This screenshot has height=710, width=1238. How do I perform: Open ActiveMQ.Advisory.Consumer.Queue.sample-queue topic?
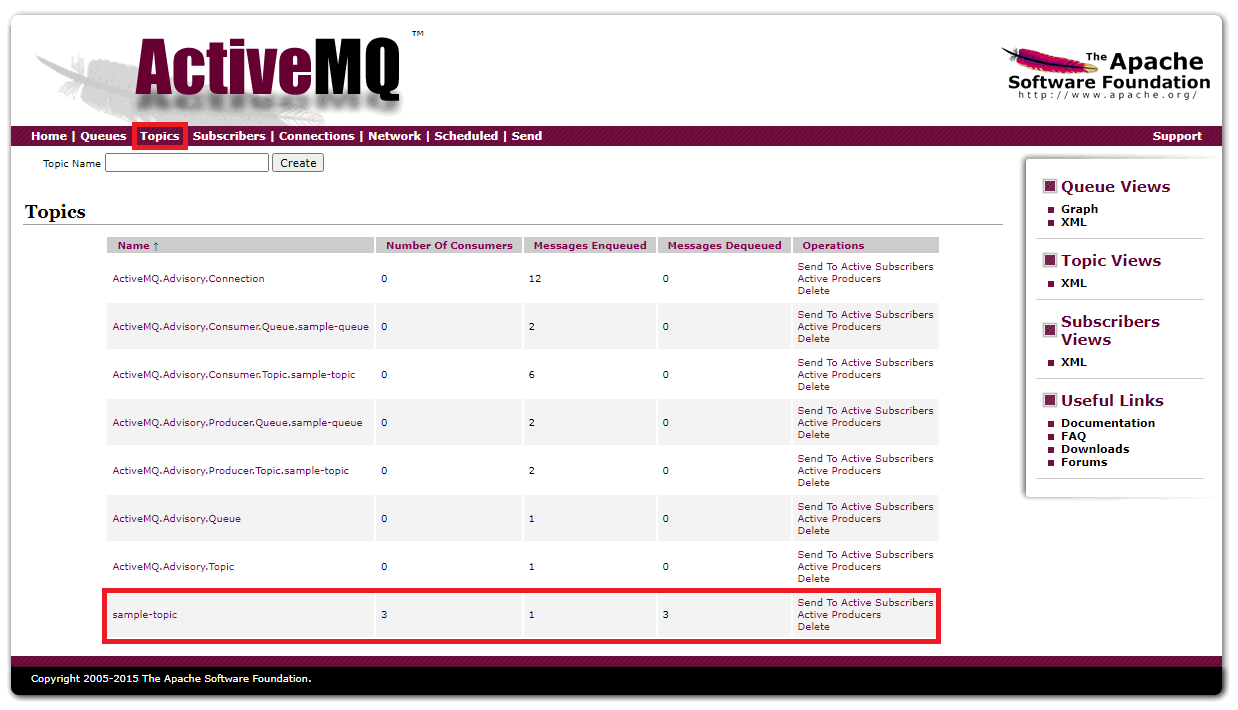(x=240, y=327)
